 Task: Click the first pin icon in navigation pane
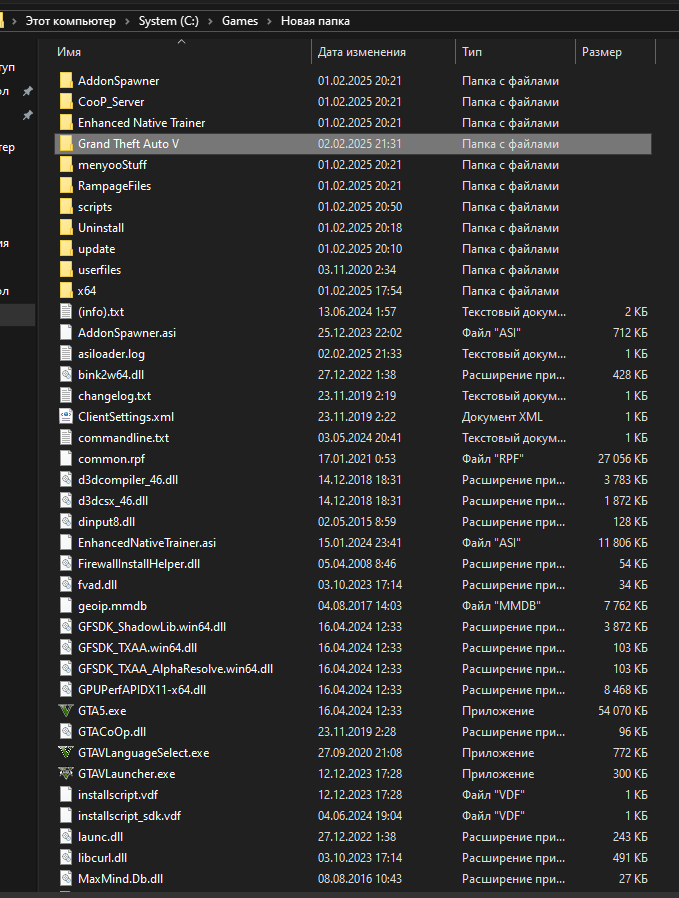[27, 91]
